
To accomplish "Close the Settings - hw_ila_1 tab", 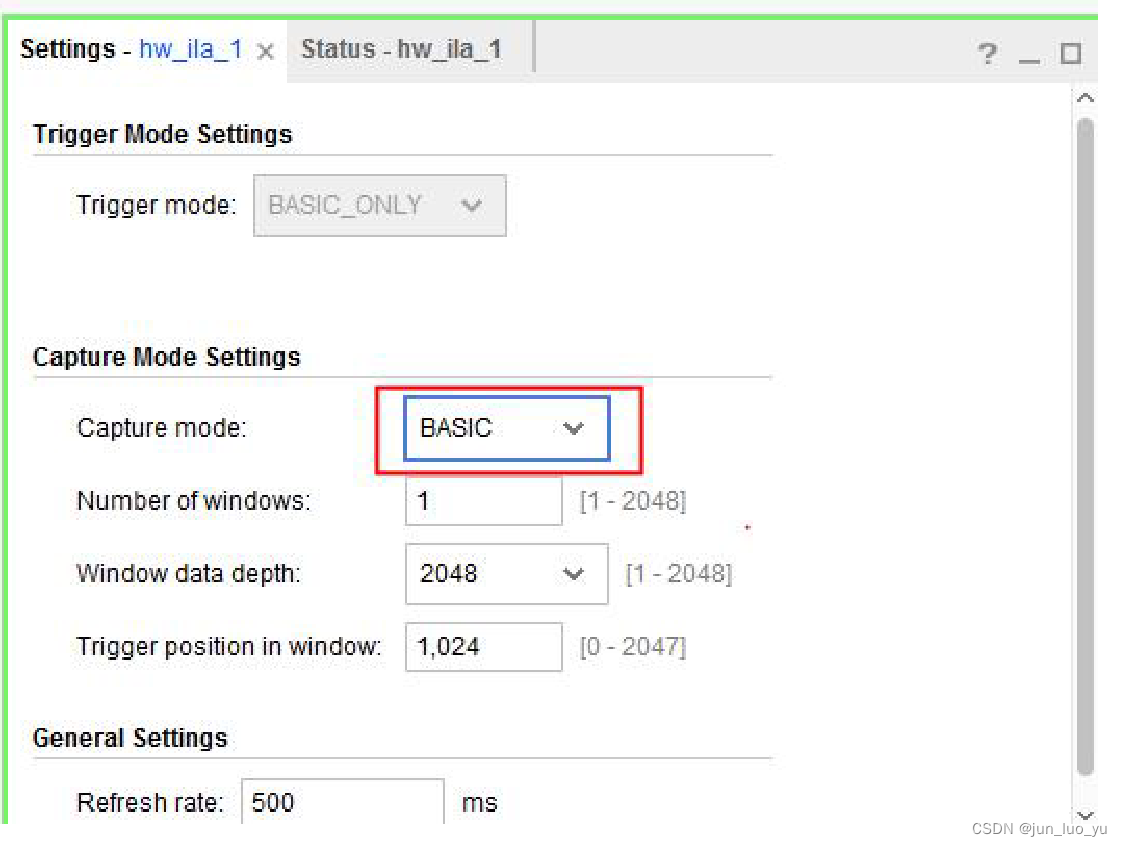I will point(265,52).
